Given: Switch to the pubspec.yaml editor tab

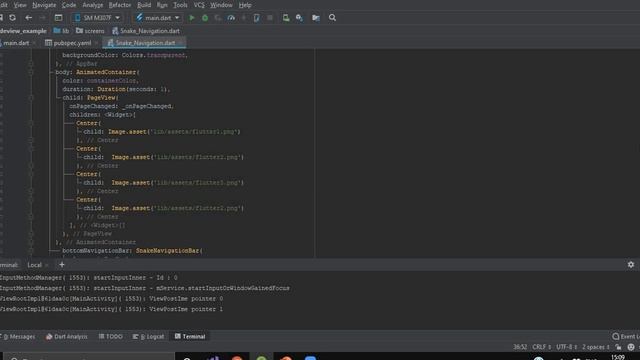Looking at the screenshot, I should [72, 43].
